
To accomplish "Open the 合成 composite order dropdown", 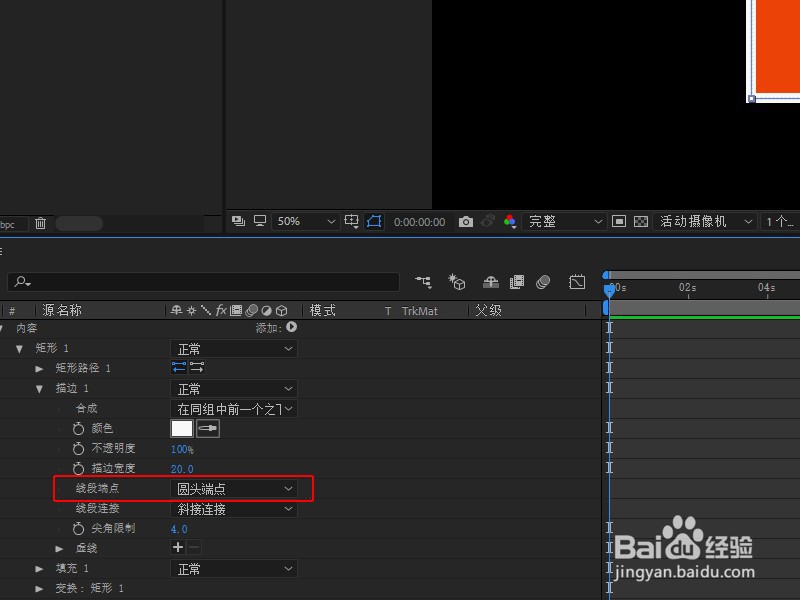I will (x=234, y=409).
